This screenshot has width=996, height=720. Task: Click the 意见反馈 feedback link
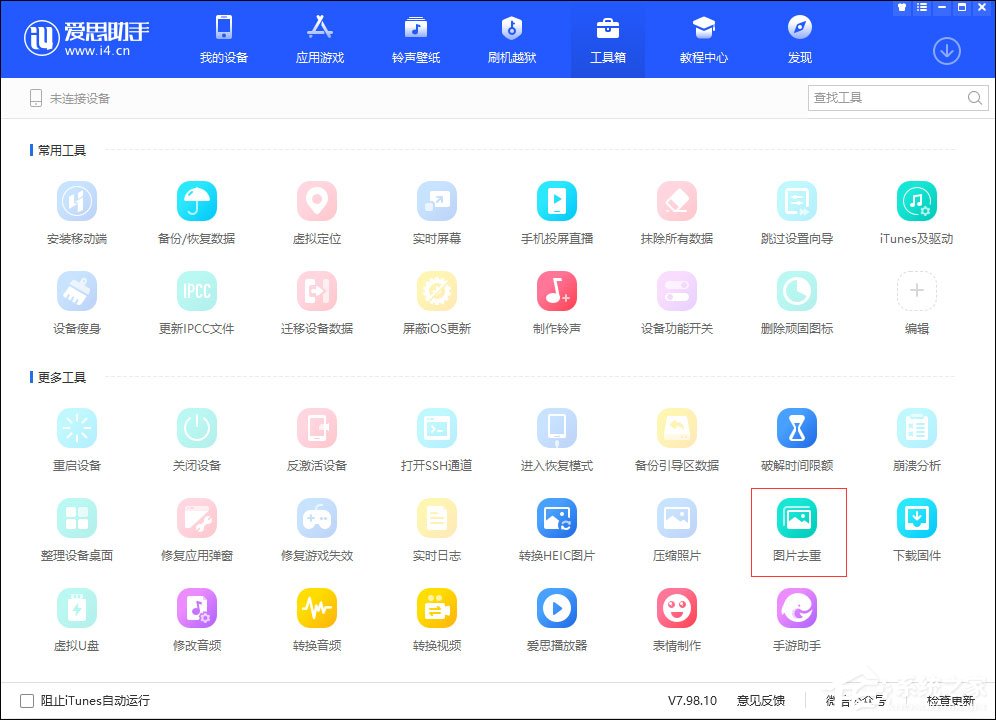click(763, 701)
